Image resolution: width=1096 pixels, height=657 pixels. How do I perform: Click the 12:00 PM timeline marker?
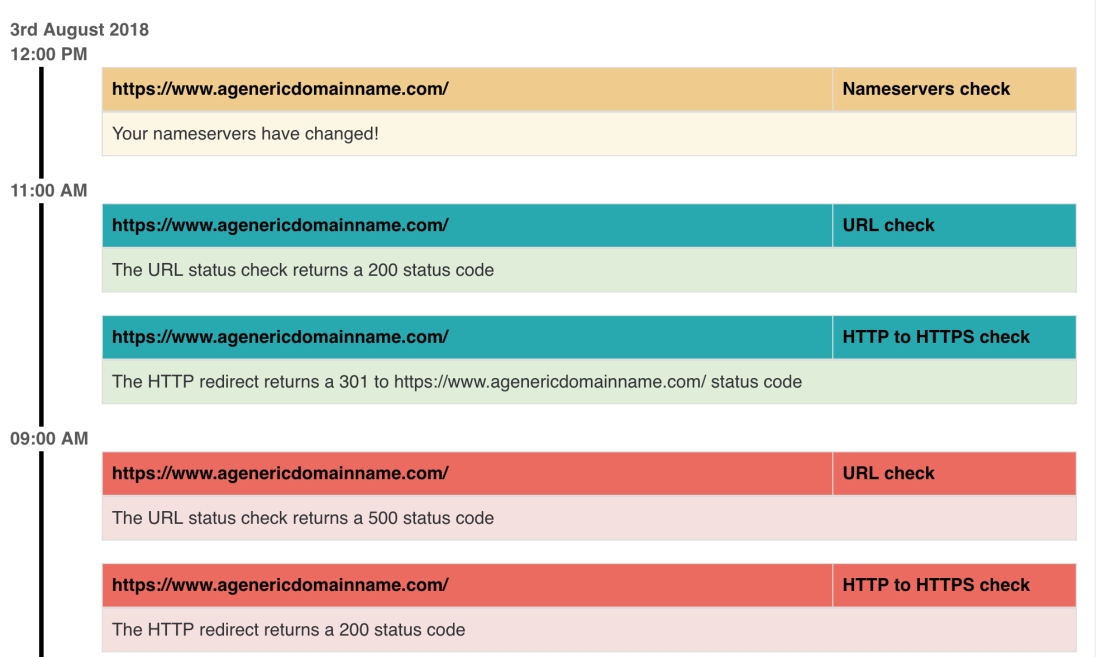tap(49, 55)
